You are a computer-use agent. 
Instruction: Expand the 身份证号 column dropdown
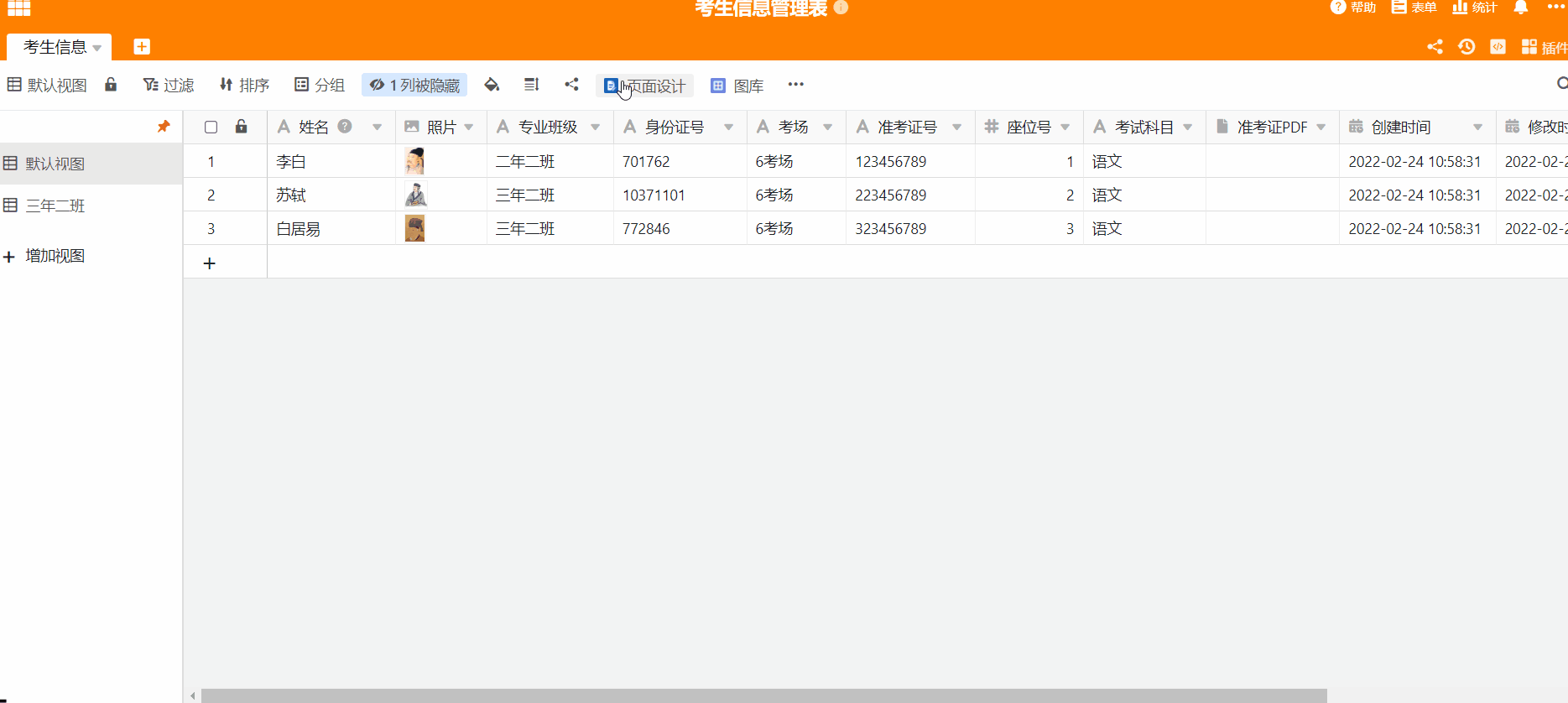tap(729, 128)
